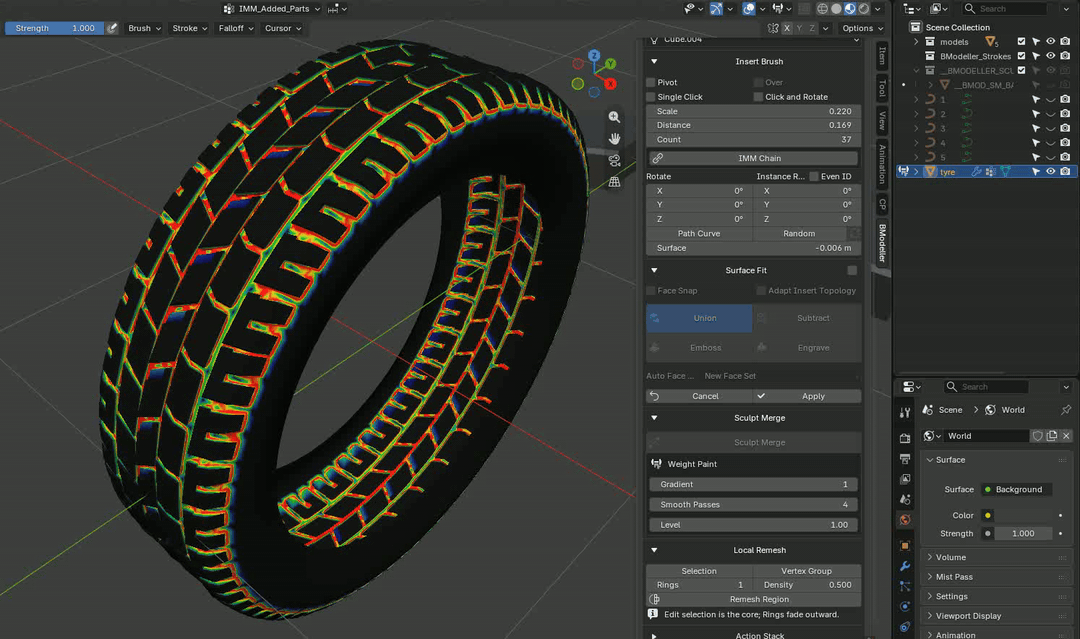Screen dimensions: 1080x639
Task: Toggle X axis symmetry button
Action: (x=787, y=28)
